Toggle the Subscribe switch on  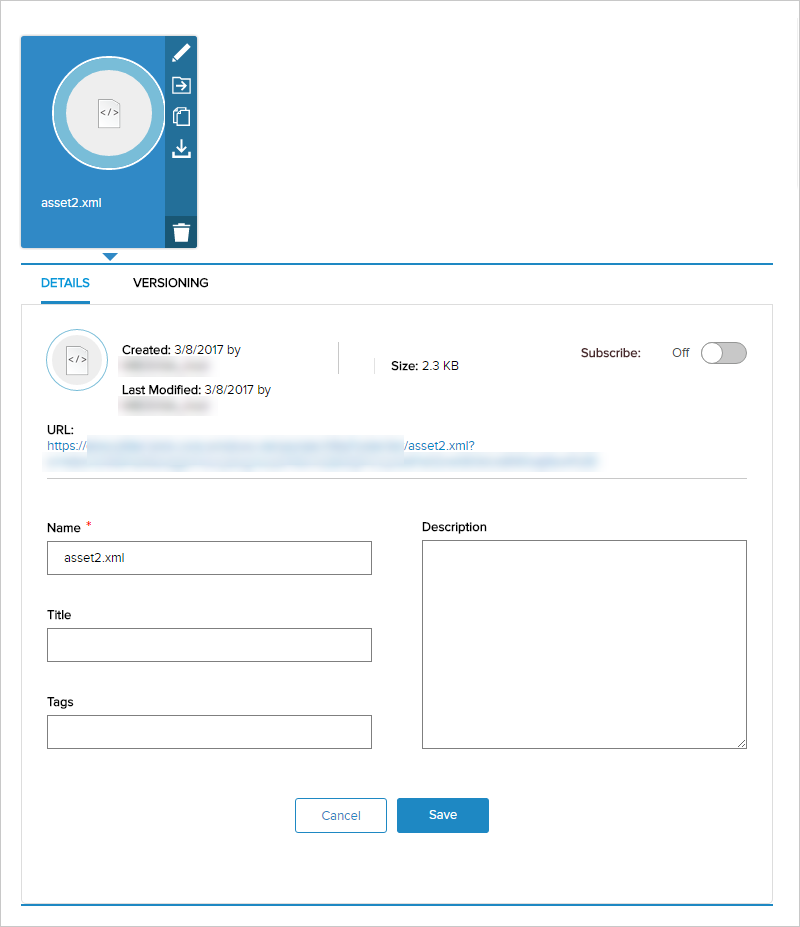point(724,353)
